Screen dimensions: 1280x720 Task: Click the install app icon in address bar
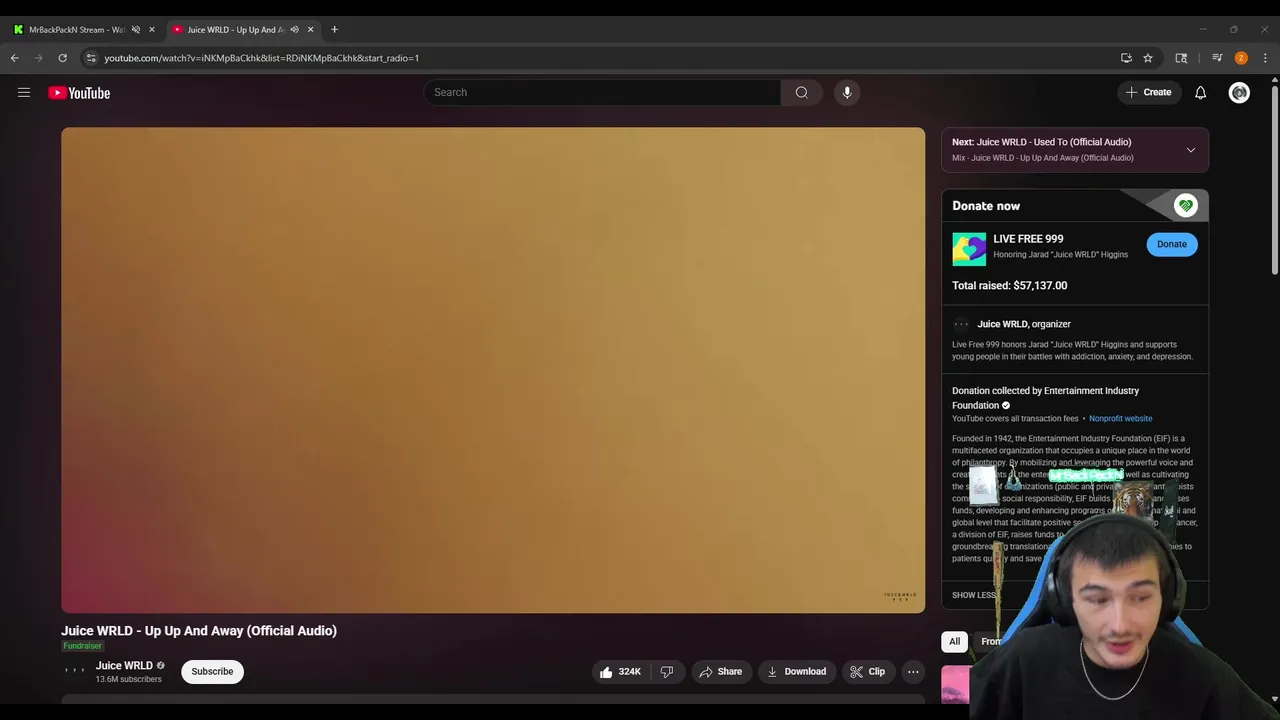point(1126,58)
